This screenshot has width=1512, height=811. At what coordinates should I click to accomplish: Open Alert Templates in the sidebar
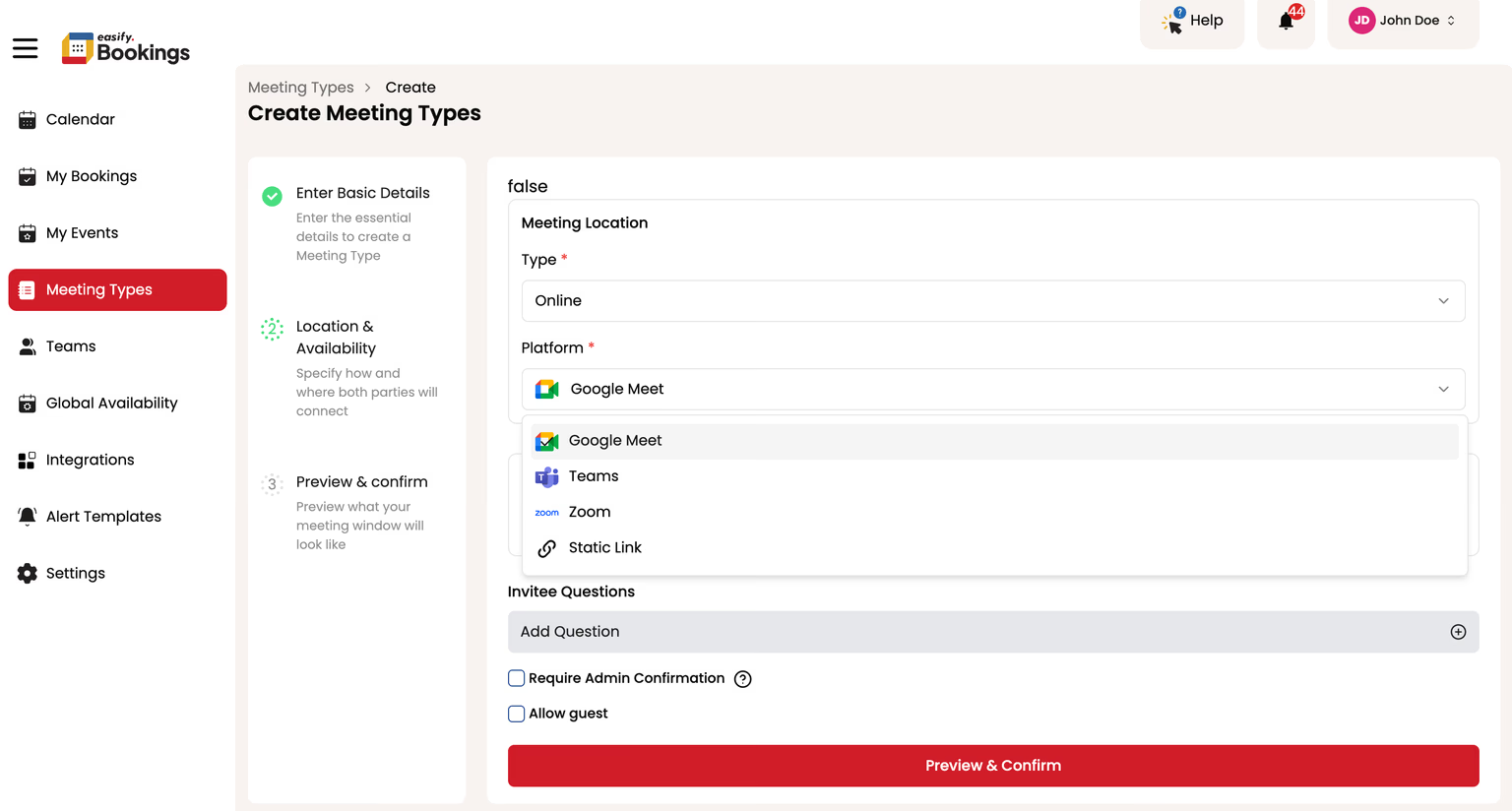[x=117, y=517]
